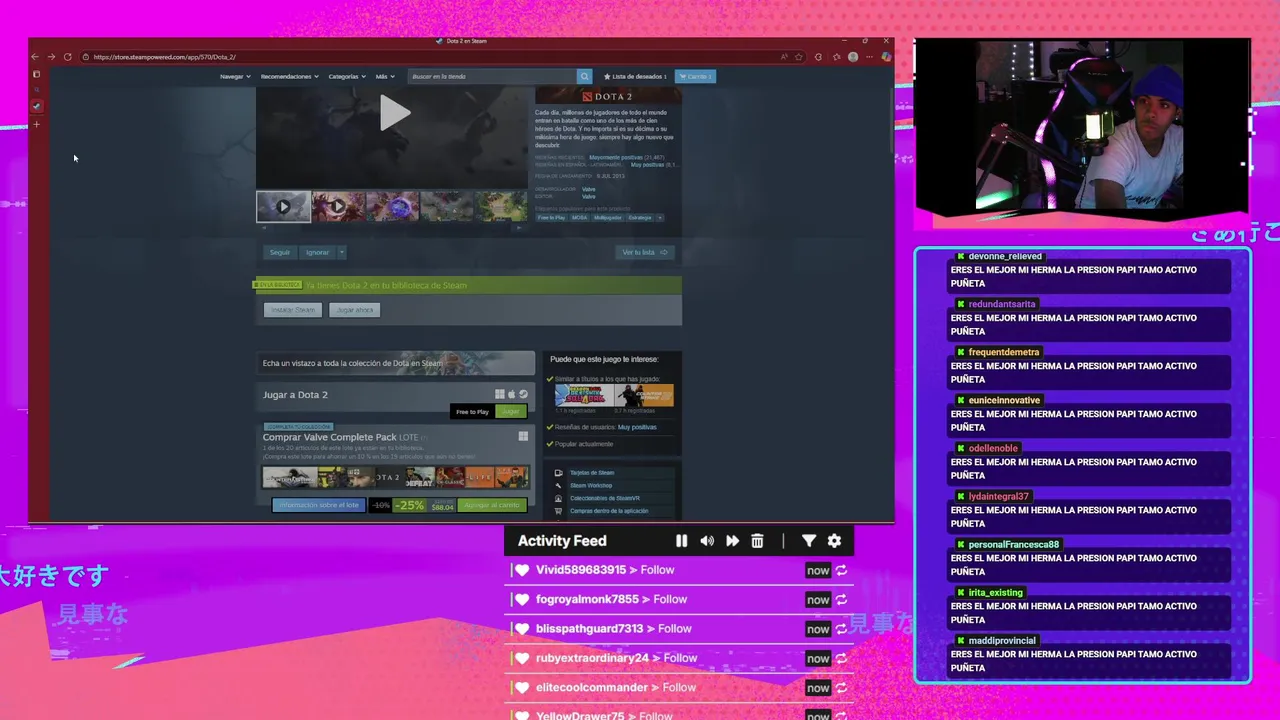Click Agregar al carrito for Valve Complete Pack
Image resolution: width=1280 pixels, height=720 pixels.
pyautogui.click(x=492, y=505)
